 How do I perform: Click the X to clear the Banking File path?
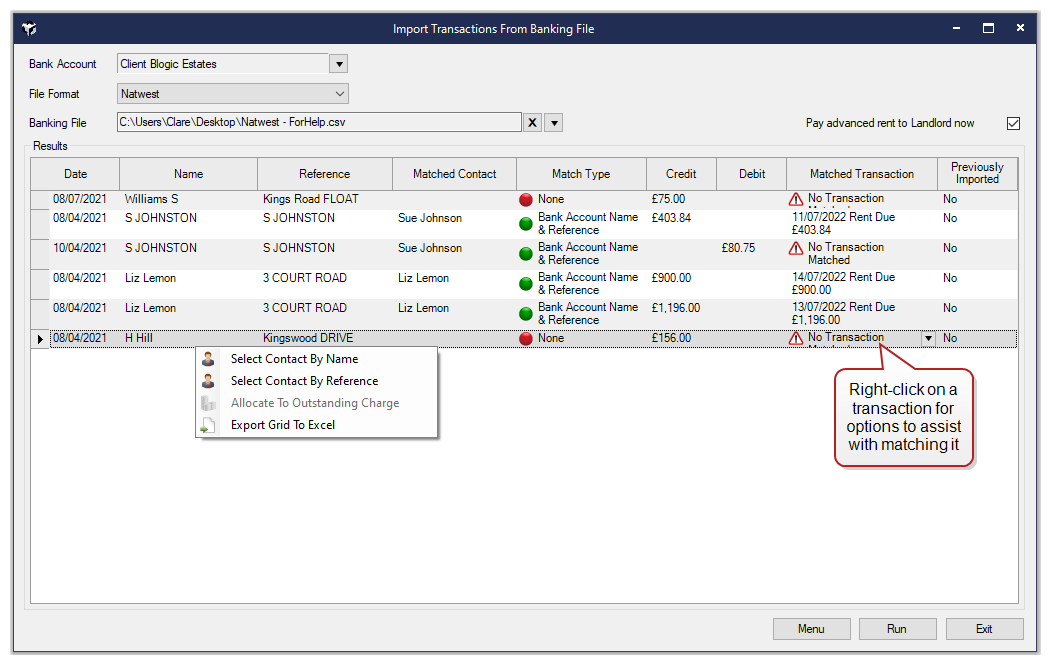tap(531, 122)
